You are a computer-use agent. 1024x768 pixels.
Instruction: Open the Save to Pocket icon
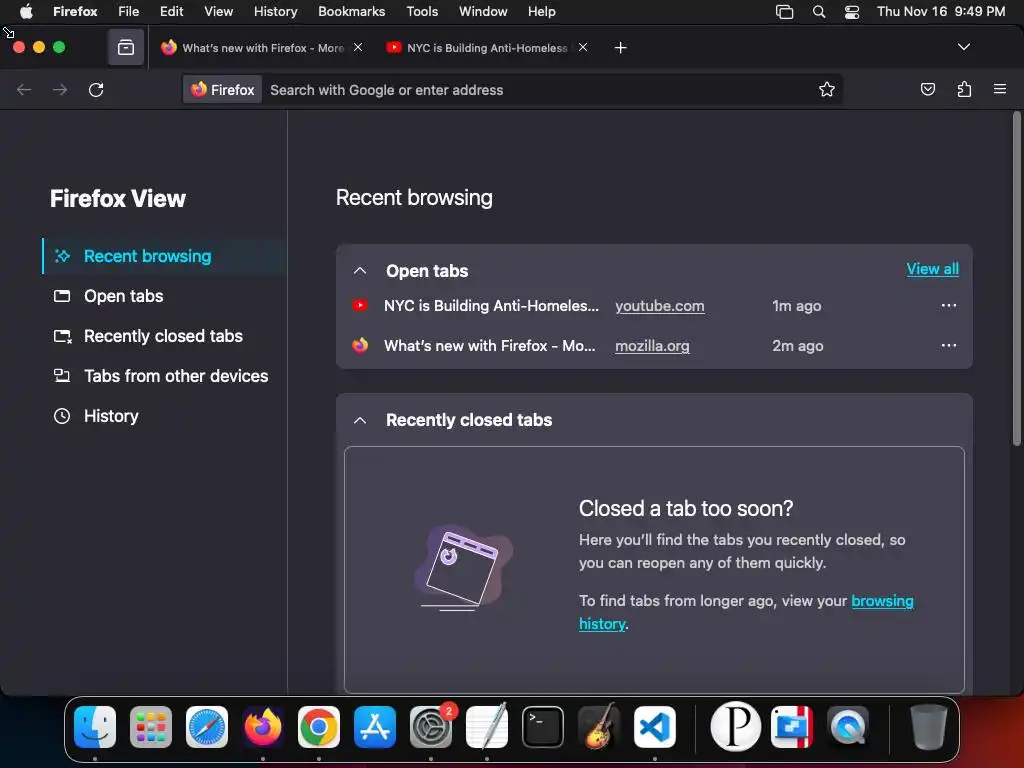[x=927, y=89]
